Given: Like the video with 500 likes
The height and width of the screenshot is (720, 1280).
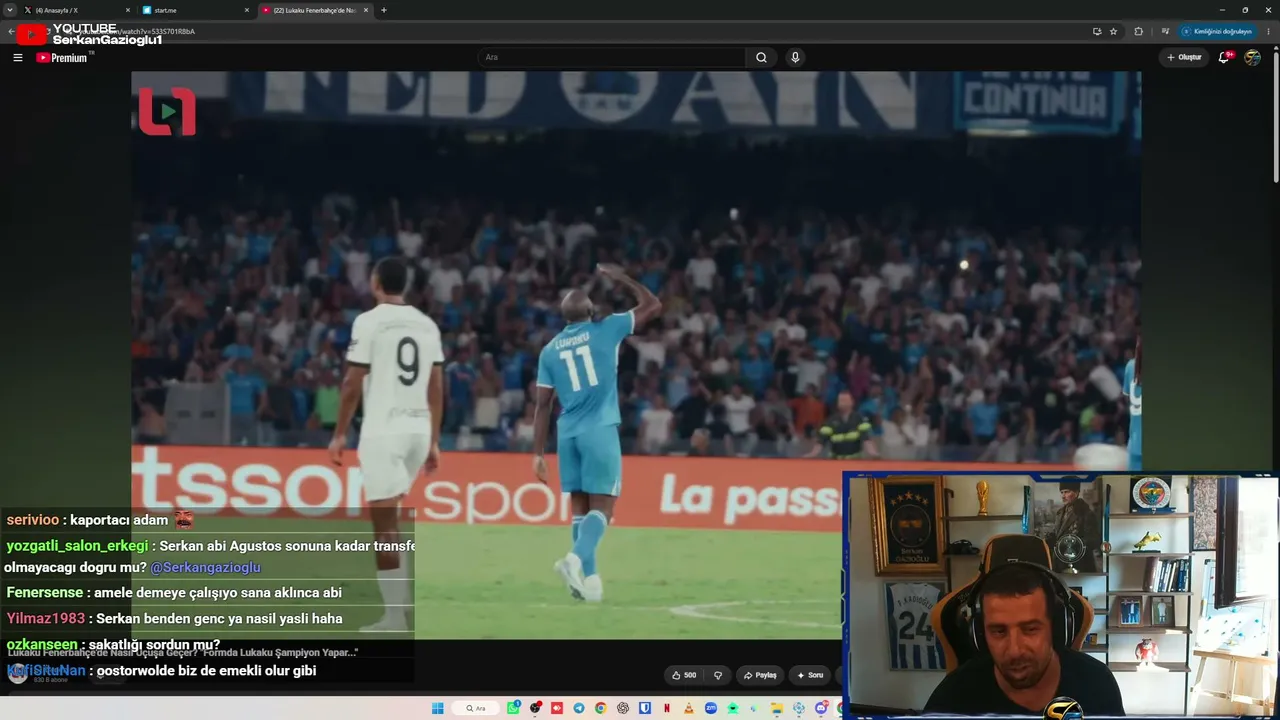Looking at the screenshot, I should pos(684,675).
